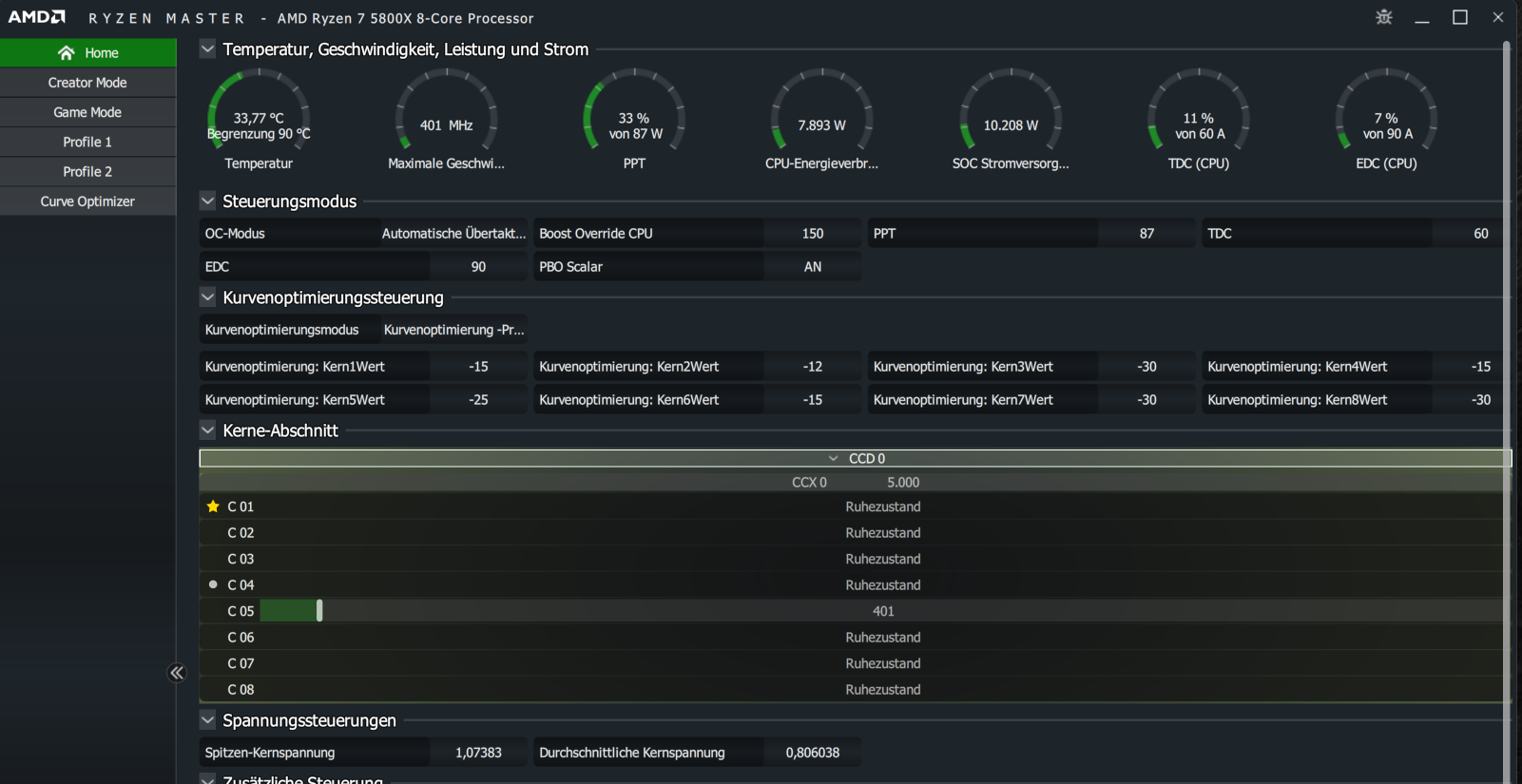Collapse the sidebar with the double-chevron icon
Screen dimensions: 1522x784
[177, 673]
